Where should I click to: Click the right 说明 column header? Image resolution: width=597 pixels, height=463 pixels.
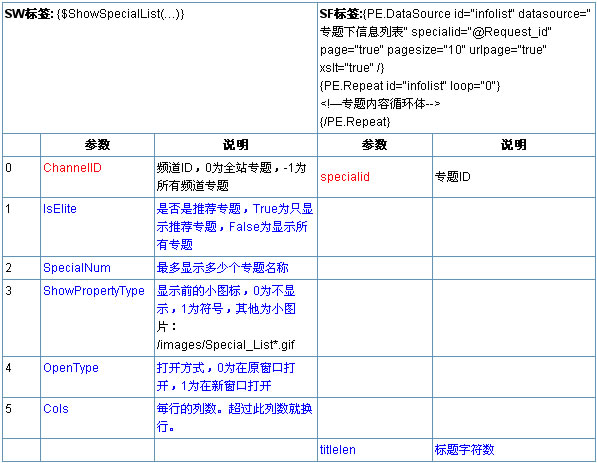point(514,145)
